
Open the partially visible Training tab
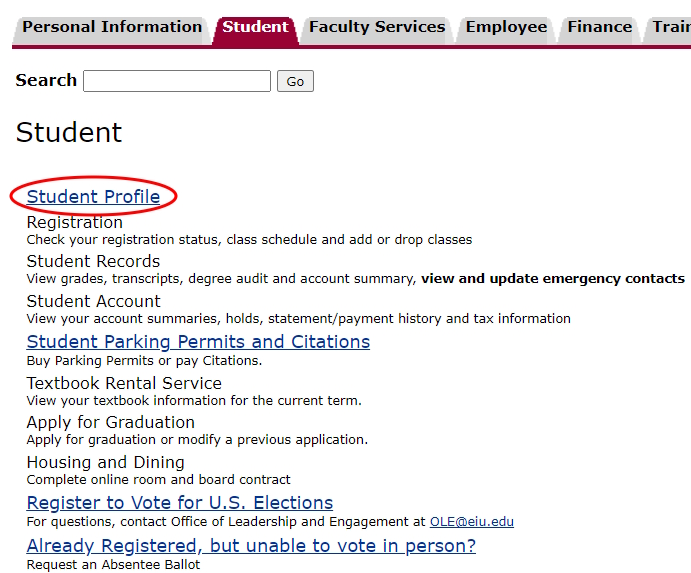(670, 28)
